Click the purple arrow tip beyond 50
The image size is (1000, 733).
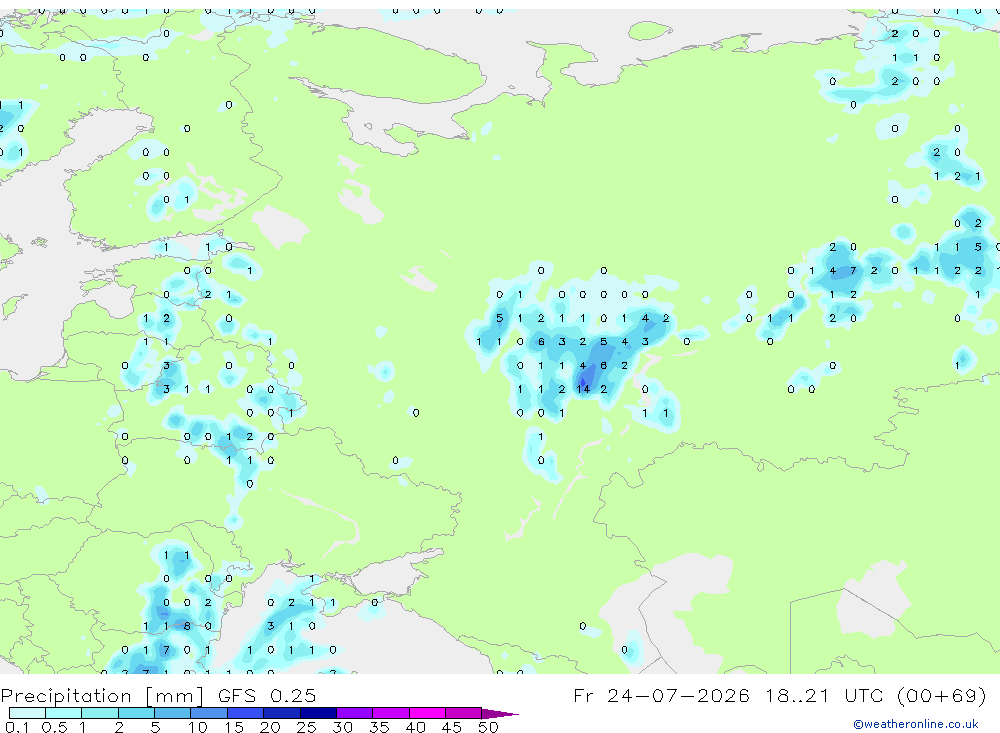click(501, 713)
